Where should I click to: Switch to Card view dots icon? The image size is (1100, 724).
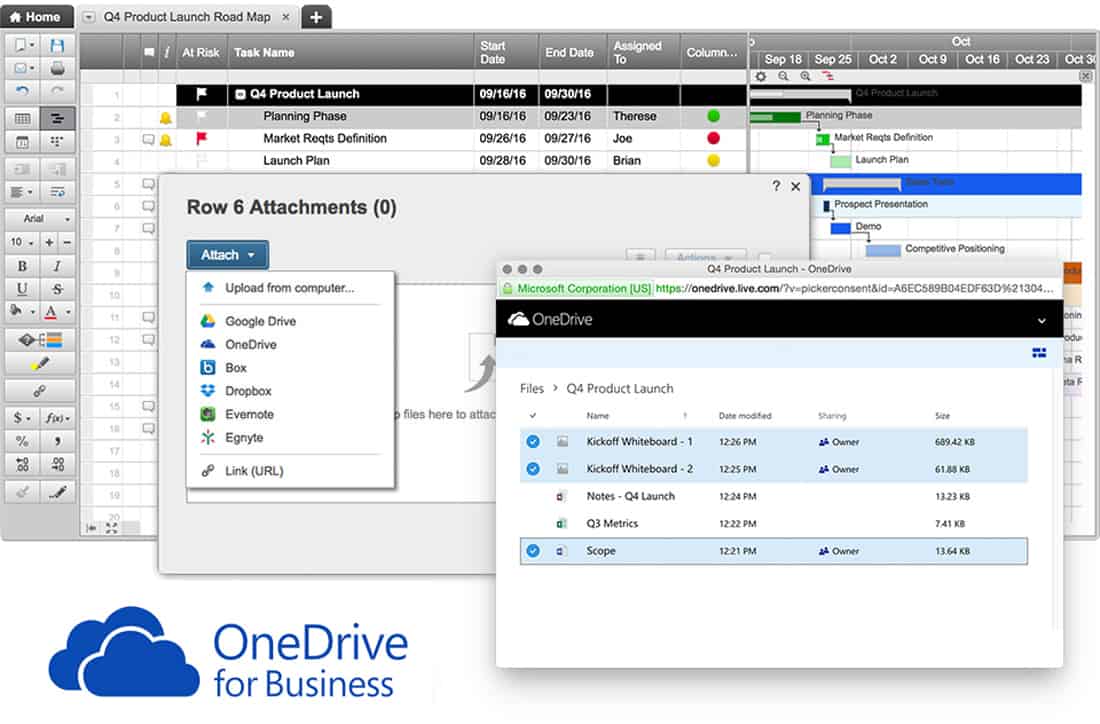point(57,142)
